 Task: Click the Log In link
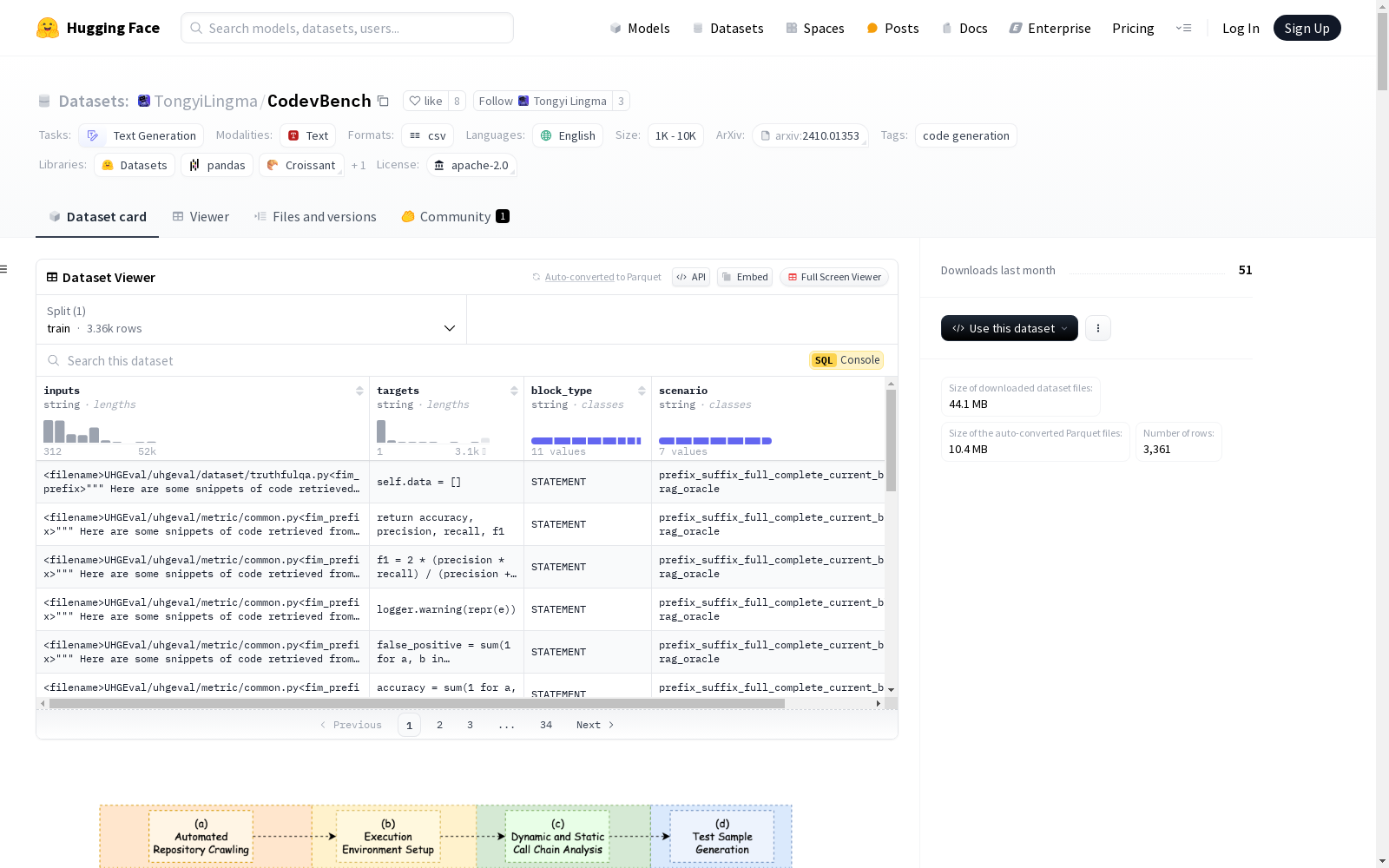1241,28
